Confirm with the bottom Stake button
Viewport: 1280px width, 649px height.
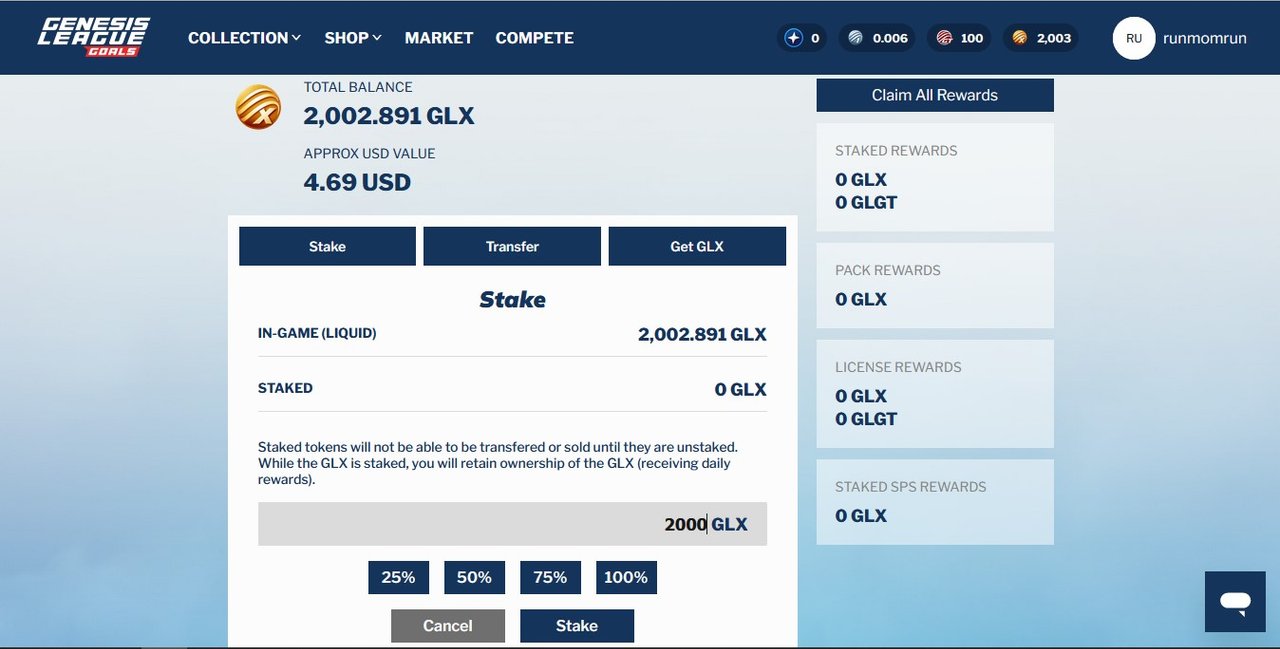(x=577, y=626)
